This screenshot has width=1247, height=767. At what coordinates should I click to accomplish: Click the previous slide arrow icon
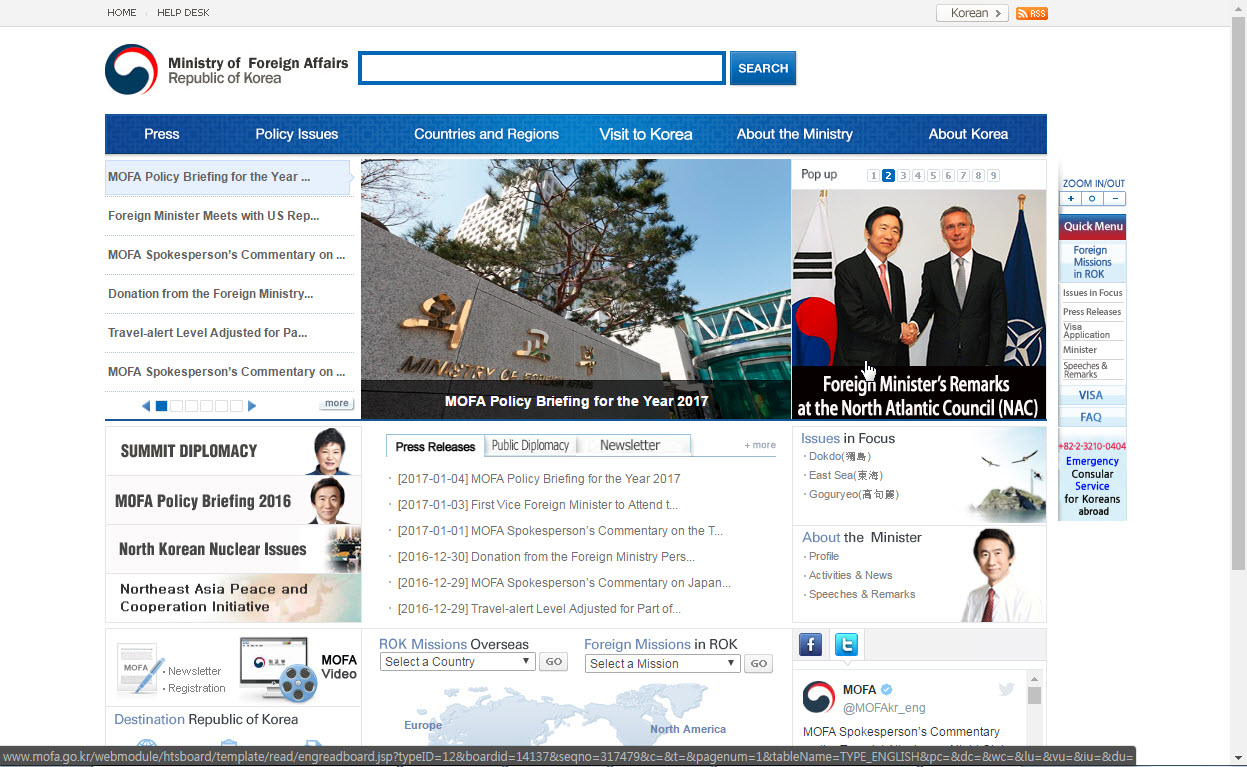146,406
